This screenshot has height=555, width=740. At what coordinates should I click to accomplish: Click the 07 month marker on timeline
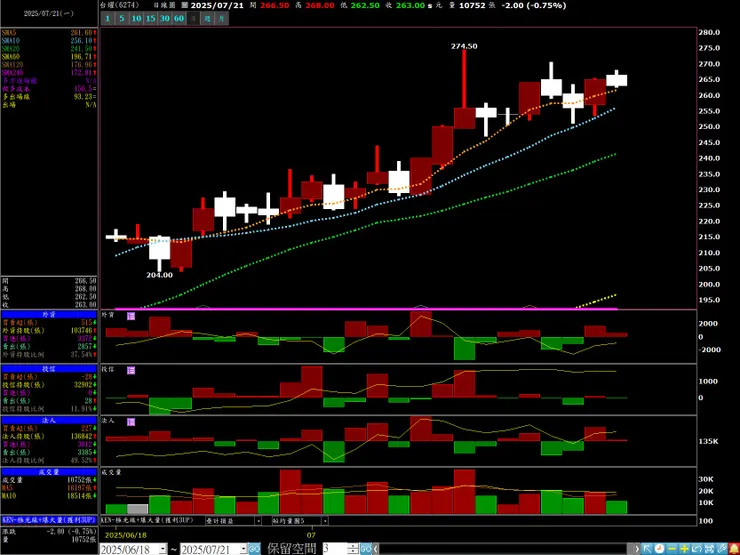pos(311,536)
